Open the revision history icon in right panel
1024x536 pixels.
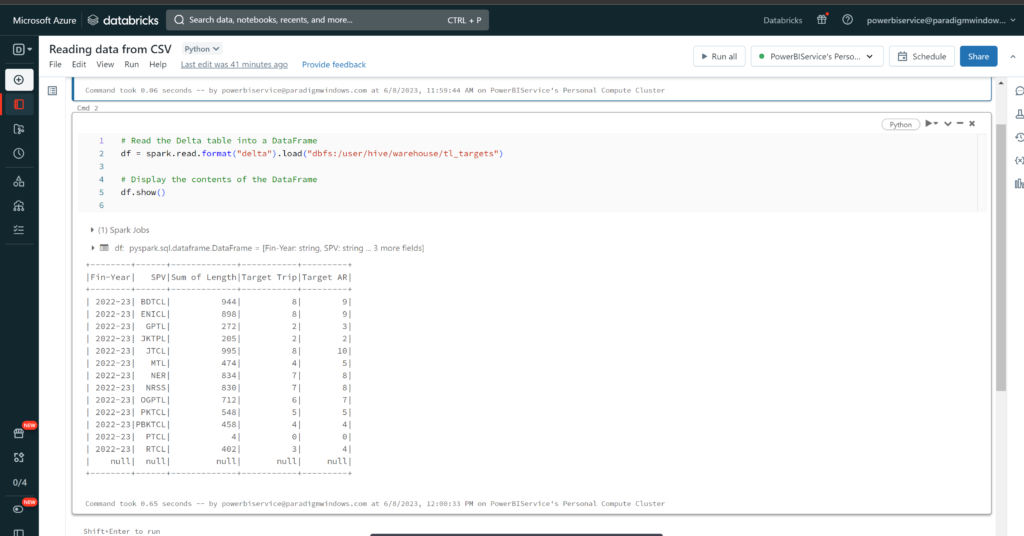pyautogui.click(x=1019, y=137)
